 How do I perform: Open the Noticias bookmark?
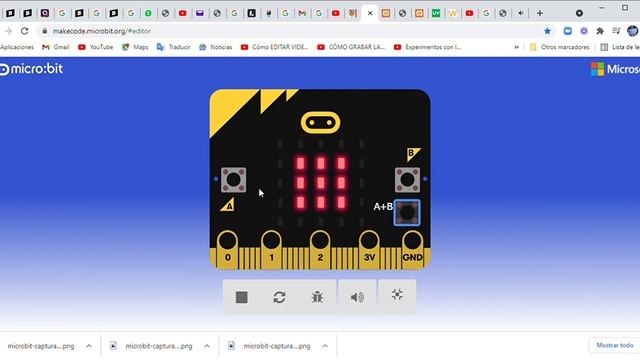216,47
